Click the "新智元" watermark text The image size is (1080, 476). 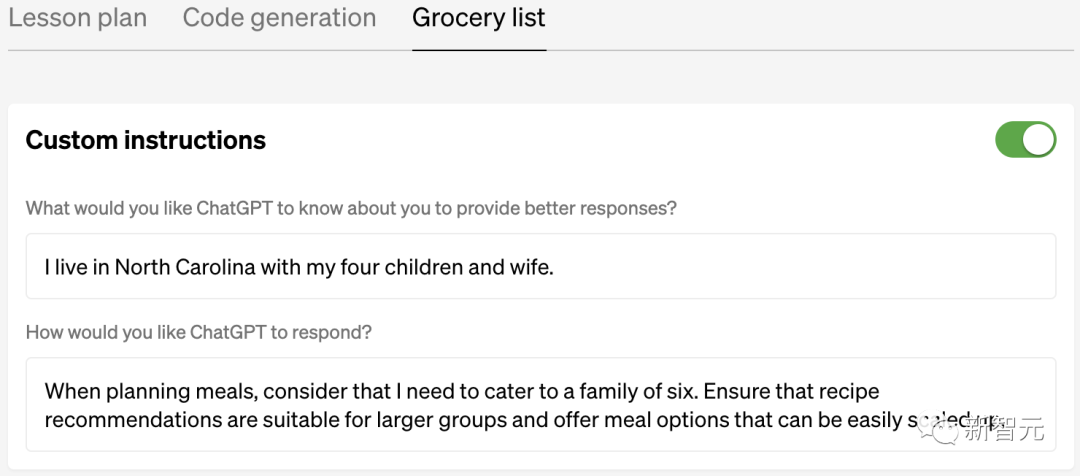[x=1005, y=430]
